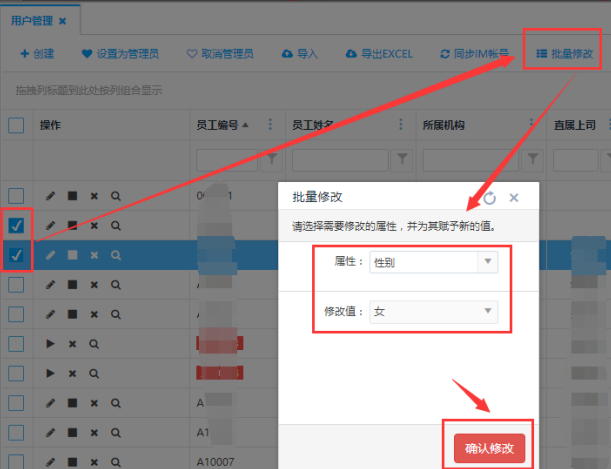Click the refresh icon in the 批量修改 dialog

489,198
